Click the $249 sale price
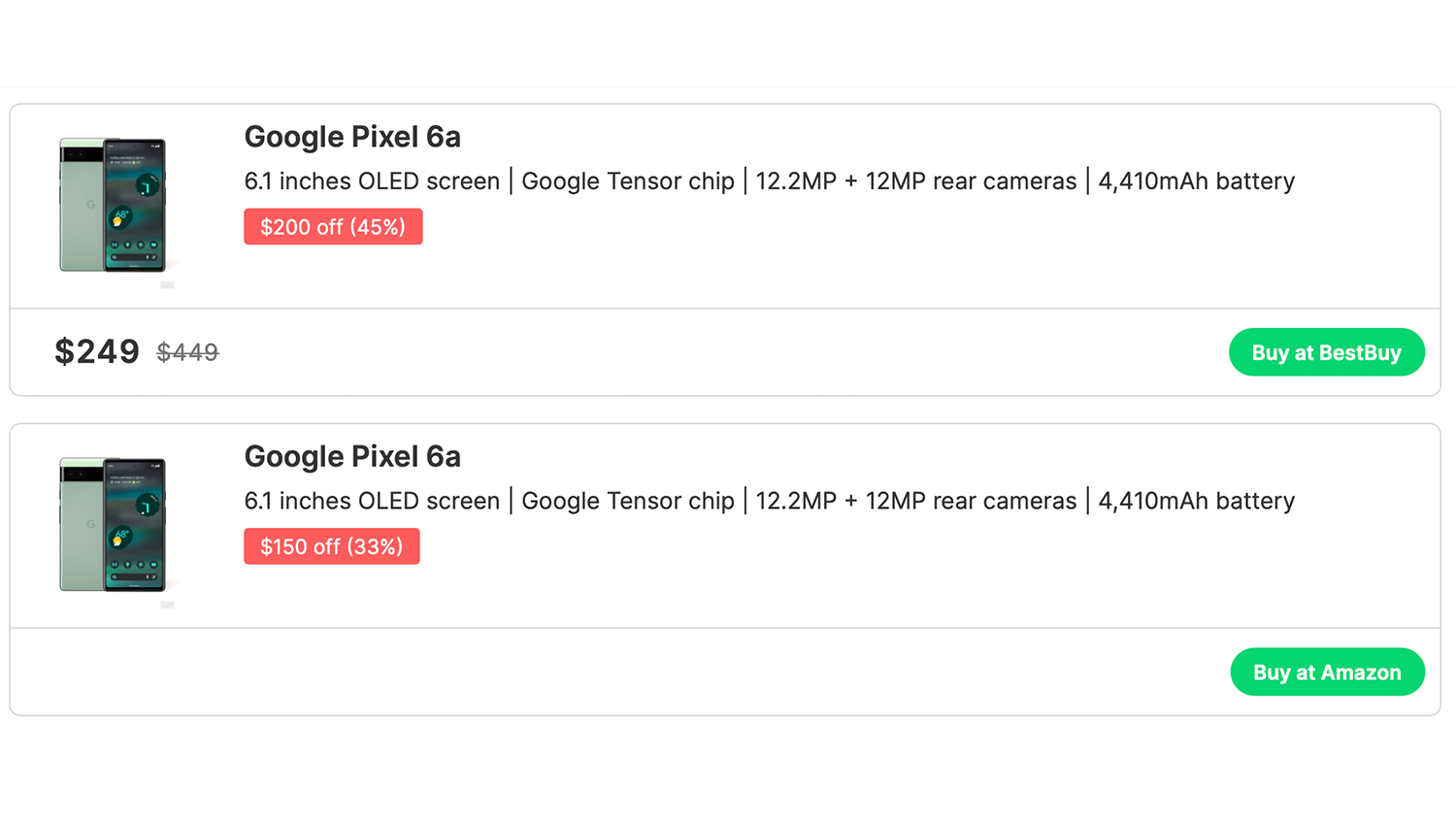The height and width of the screenshot is (819, 1456). pyautogui.click(x=97, y=351)
